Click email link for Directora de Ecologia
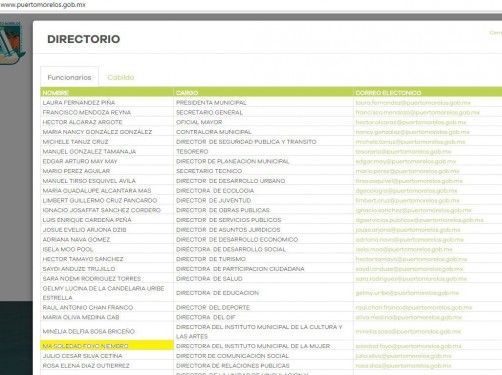Viewport: 502px width, 375px height. tap(406, 191)
